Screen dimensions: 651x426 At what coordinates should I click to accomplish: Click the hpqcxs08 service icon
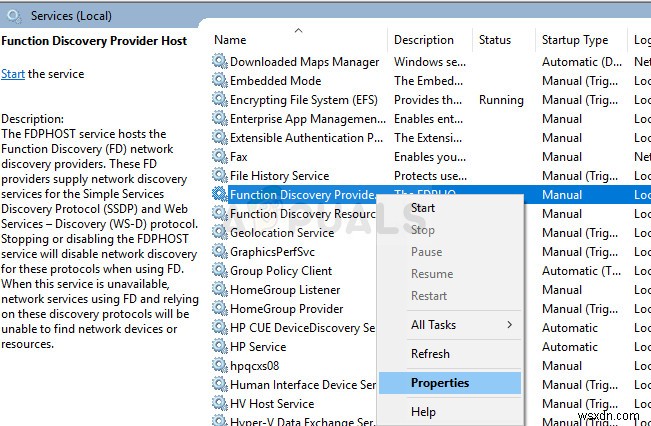point(220,366)
